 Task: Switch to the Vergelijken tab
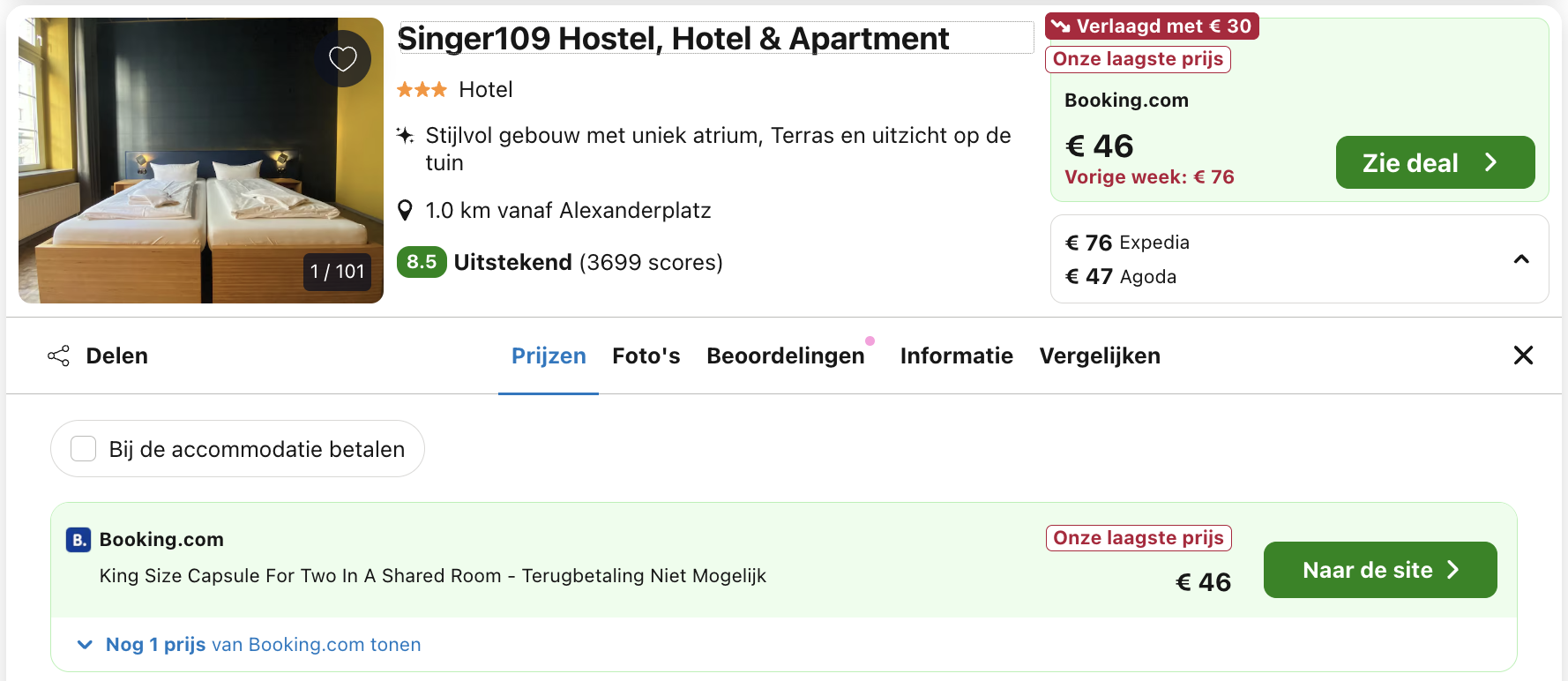tap(1100, 355)
